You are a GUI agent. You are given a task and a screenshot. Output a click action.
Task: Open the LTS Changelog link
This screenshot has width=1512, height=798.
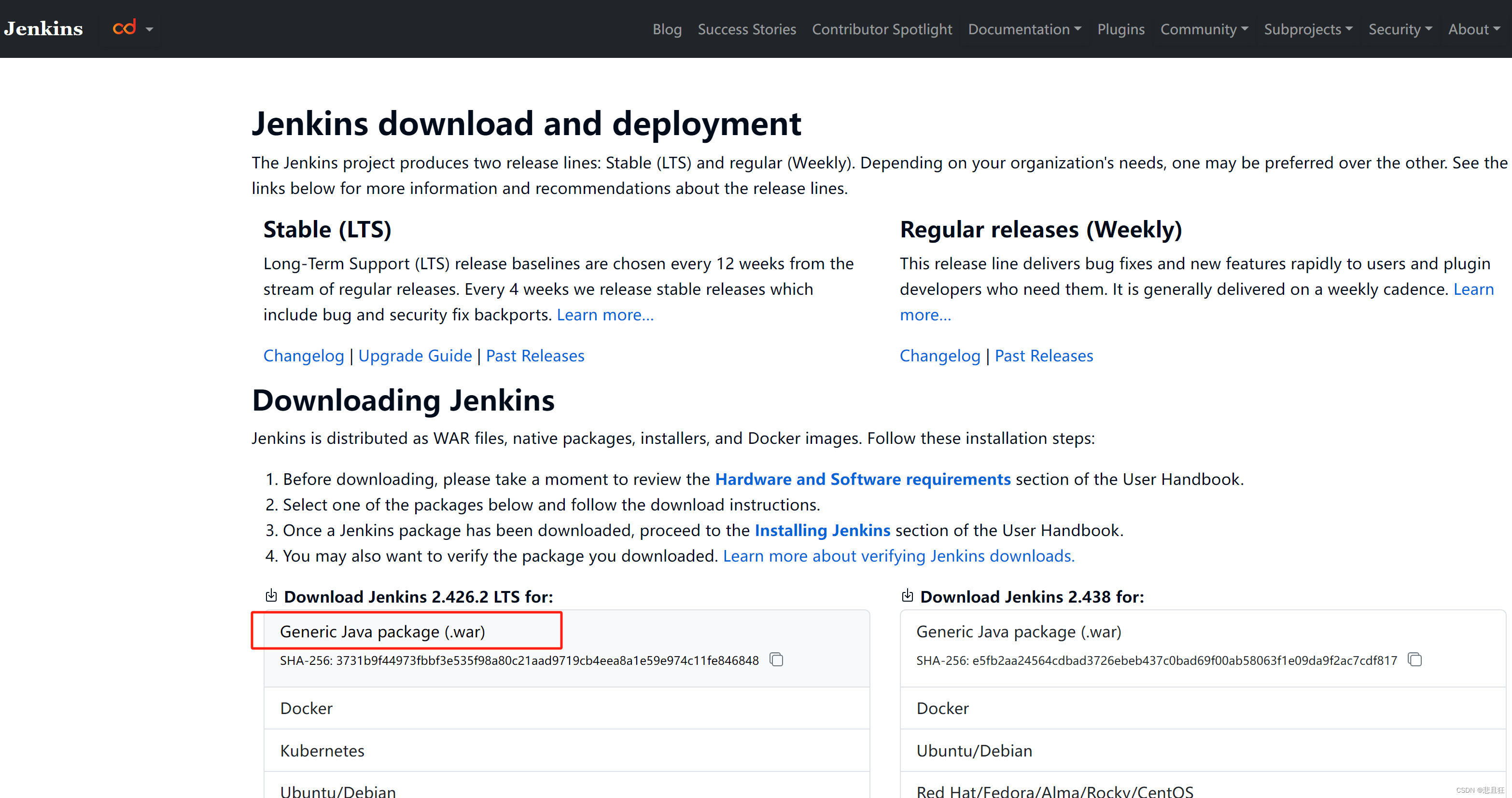(x=304, y=356)
